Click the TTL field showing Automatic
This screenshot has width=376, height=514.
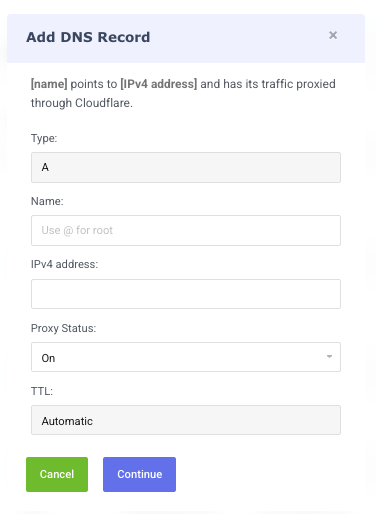click(186, 420)
